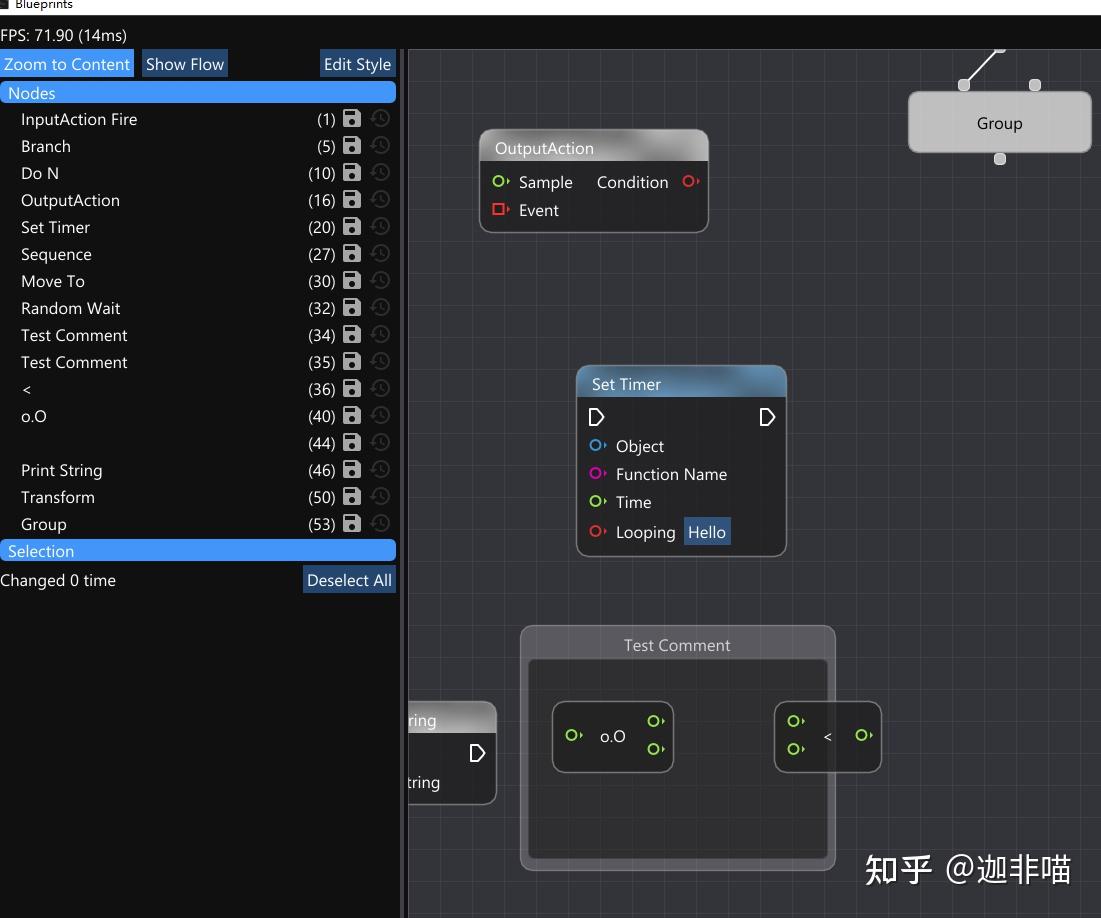View history for InputAction Fire node
1101x918 pixels.
(380, 118)
